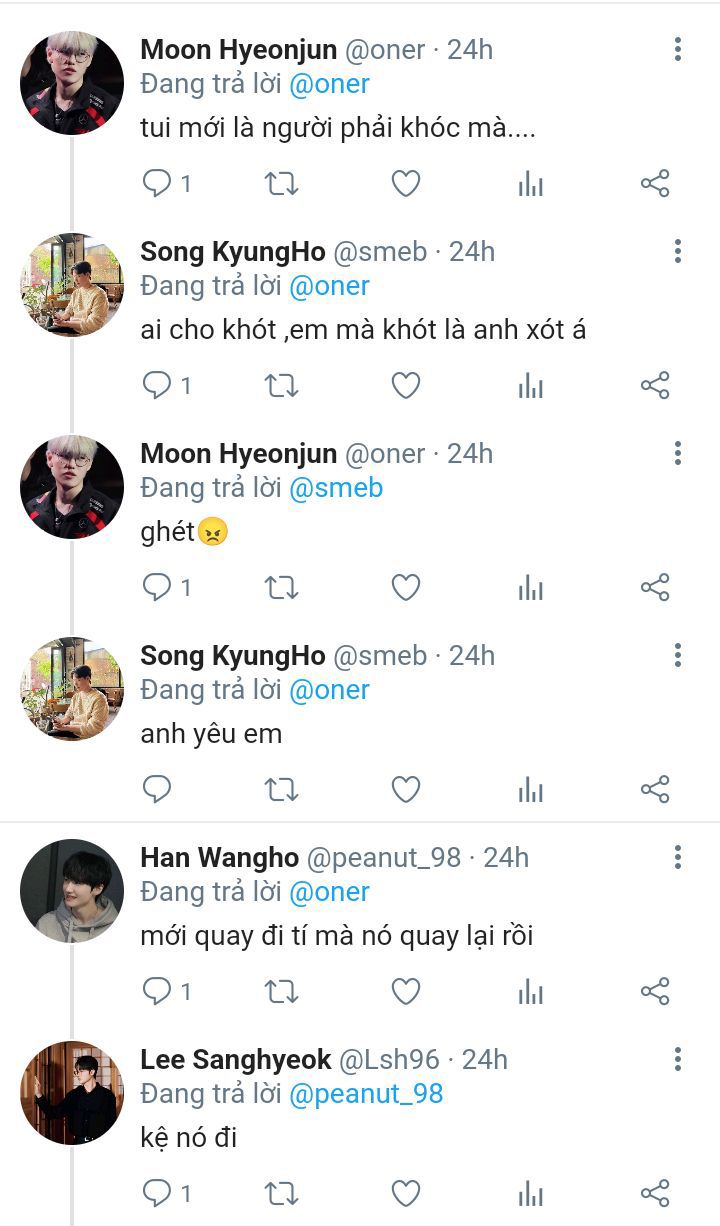Reply to Moon Hyeonjun's 'tui mới là người' tweet
The image size is (720, 1226).
pyautogui.click(x=157, y=183)
